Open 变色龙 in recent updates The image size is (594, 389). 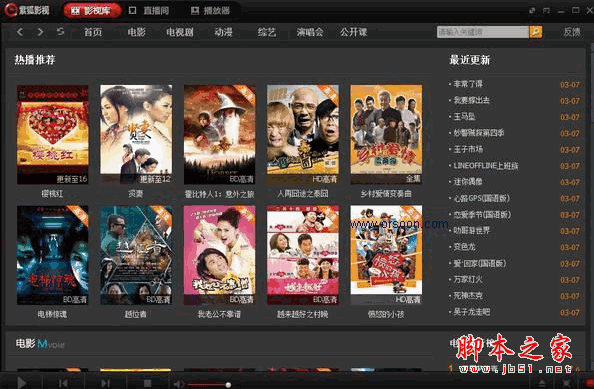point(464,247)
